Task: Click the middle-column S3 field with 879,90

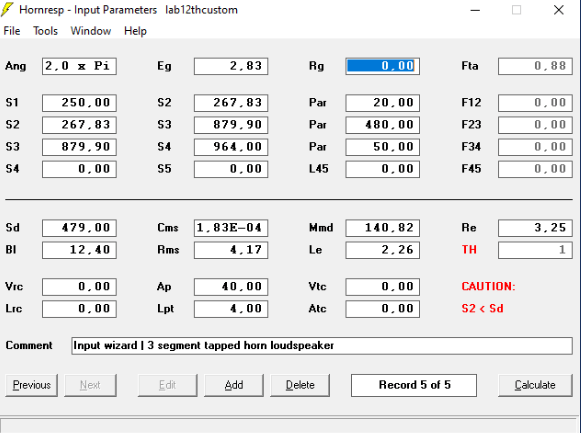Action: (231, 125)
